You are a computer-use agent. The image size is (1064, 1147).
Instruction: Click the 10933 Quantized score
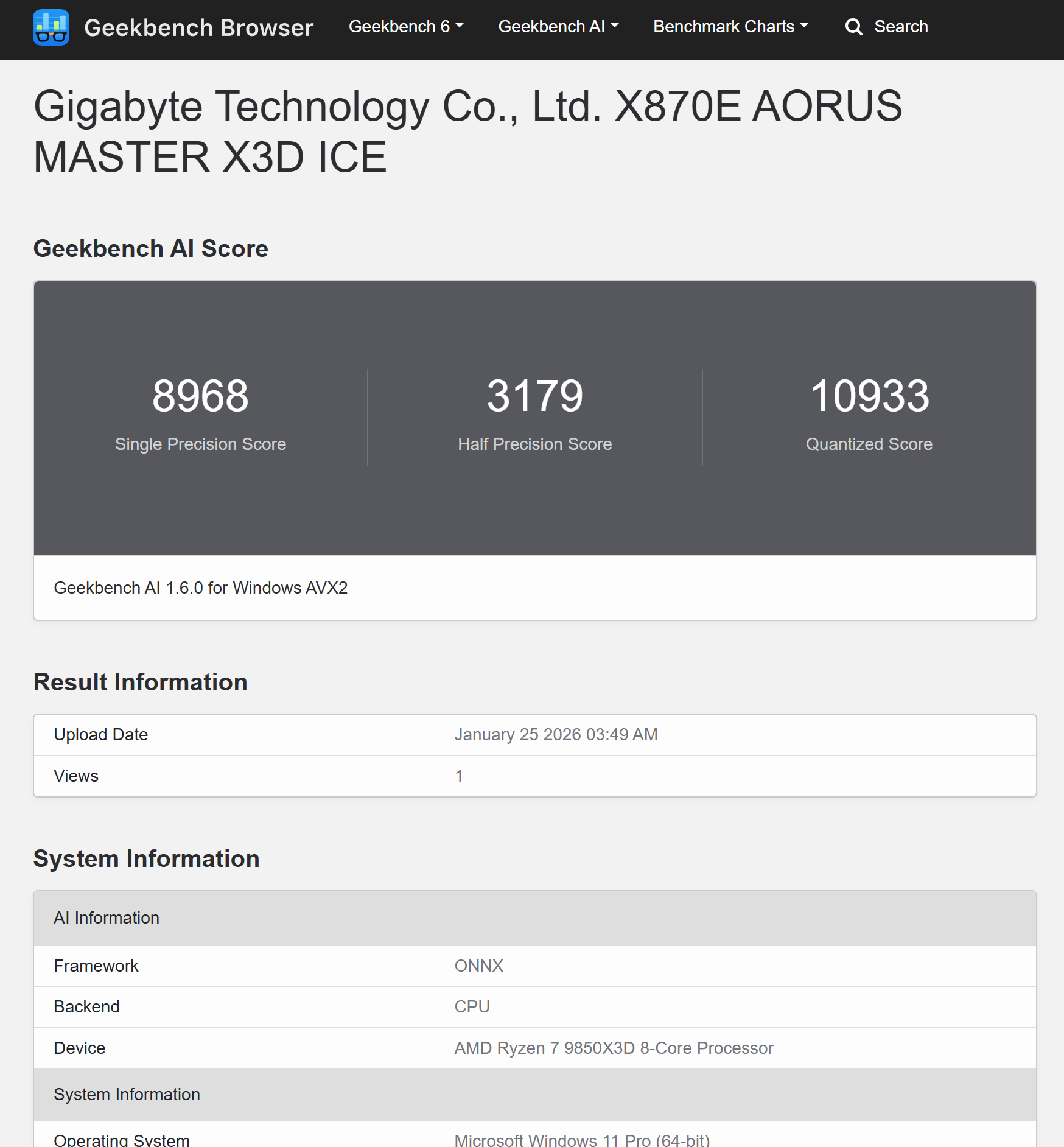point(869,396)
